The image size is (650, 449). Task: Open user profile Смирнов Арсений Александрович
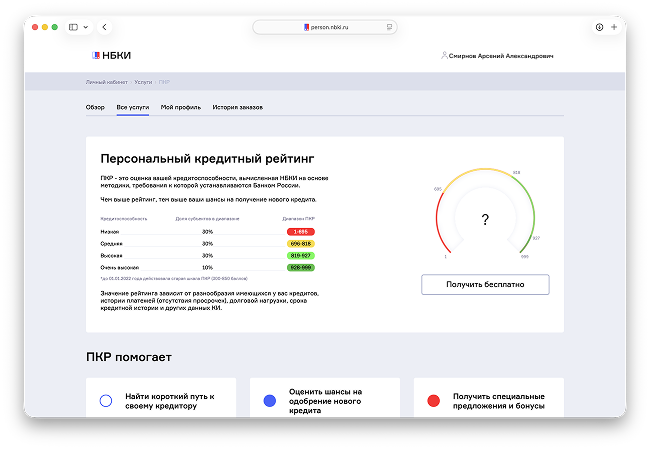click(501, 56)
